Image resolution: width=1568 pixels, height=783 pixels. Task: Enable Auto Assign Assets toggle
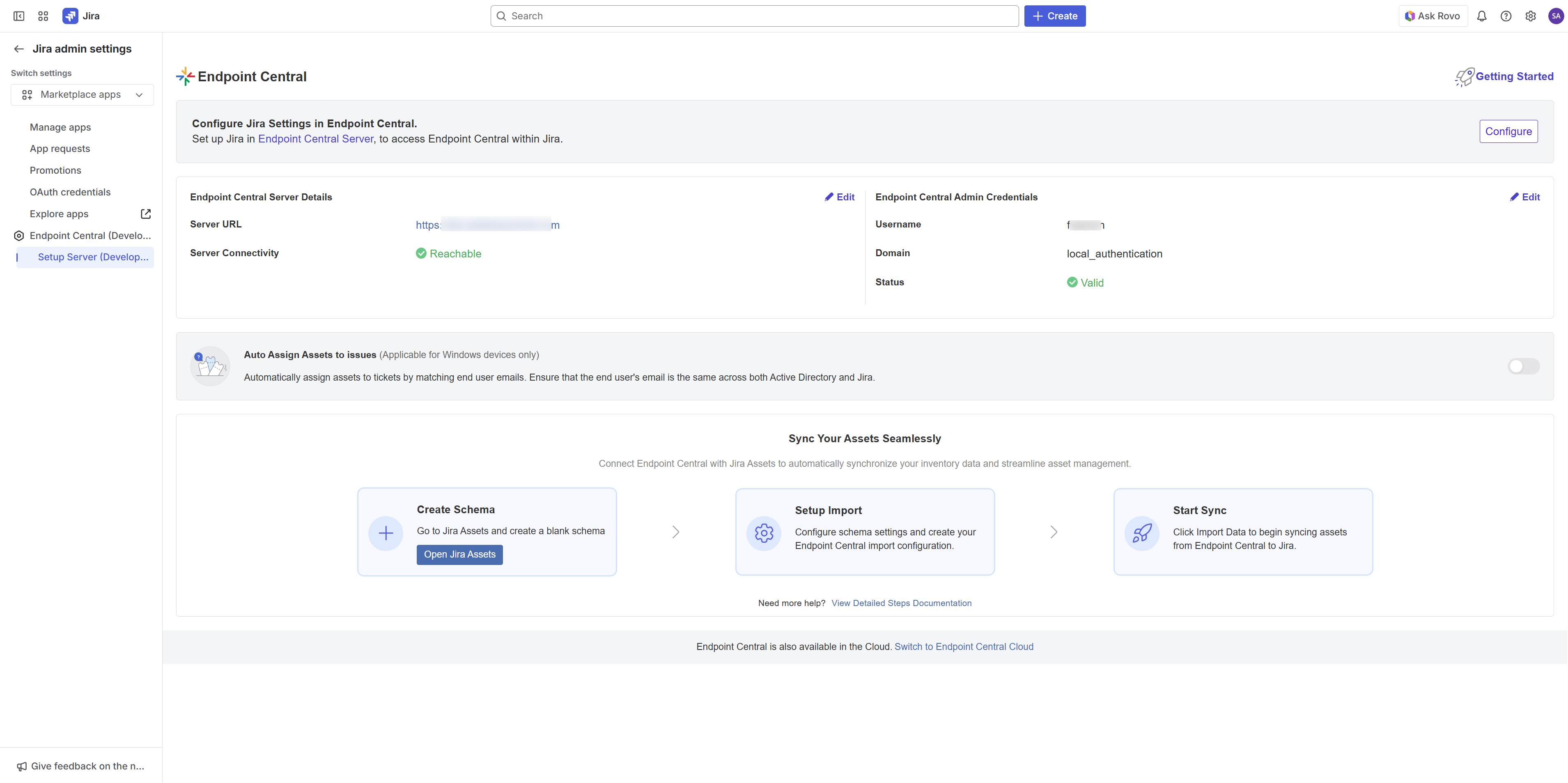[1523, 366]
